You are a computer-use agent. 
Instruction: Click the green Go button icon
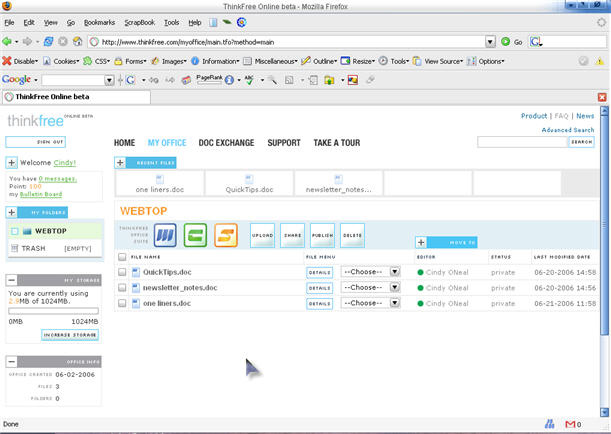coord(505,42)
